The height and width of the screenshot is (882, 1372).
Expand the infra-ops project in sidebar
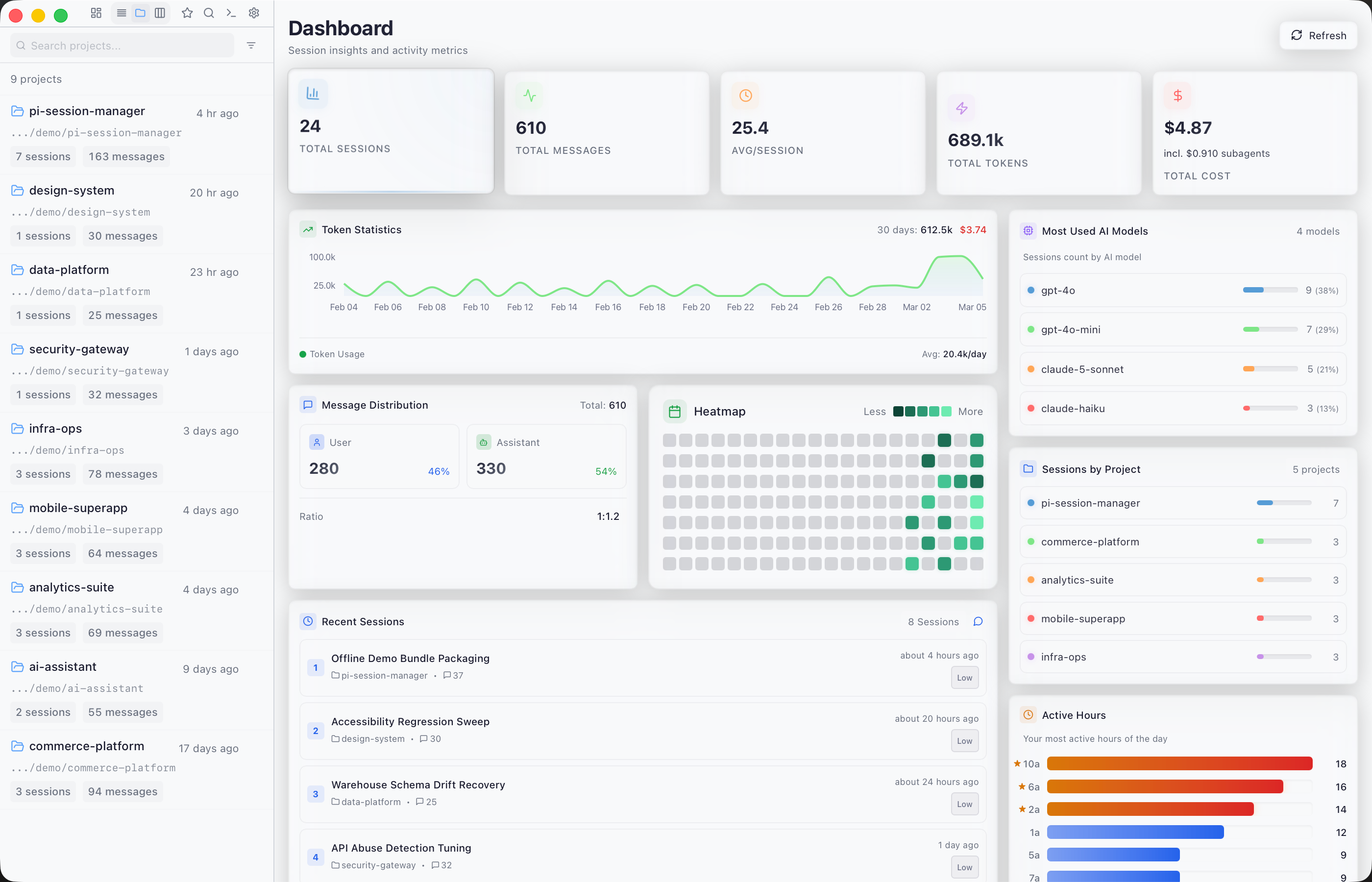(x=55, y=428)
